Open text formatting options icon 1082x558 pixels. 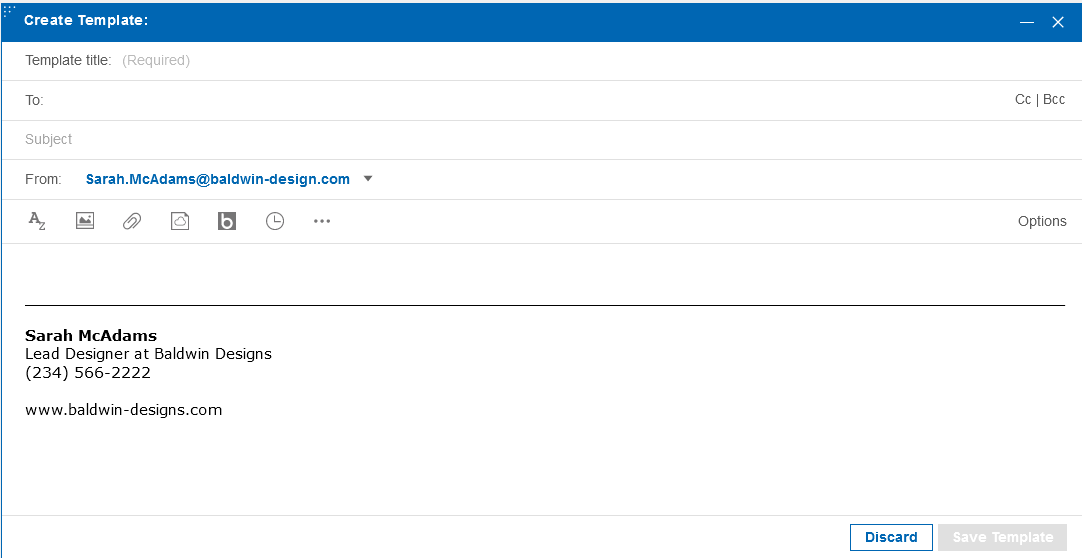point(37,221)
